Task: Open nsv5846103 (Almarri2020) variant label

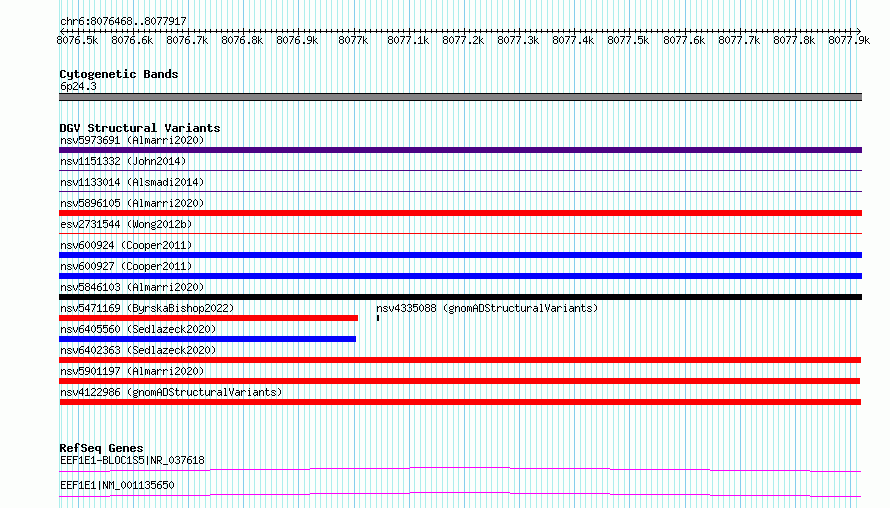Action: tap(132, 287)
